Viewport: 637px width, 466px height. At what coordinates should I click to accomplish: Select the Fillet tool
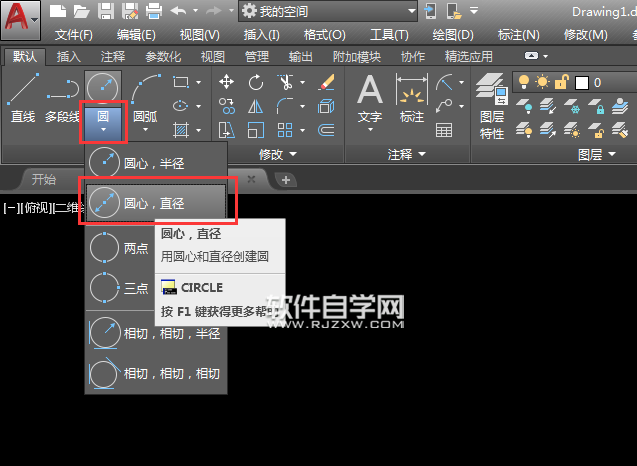[285, 106]
